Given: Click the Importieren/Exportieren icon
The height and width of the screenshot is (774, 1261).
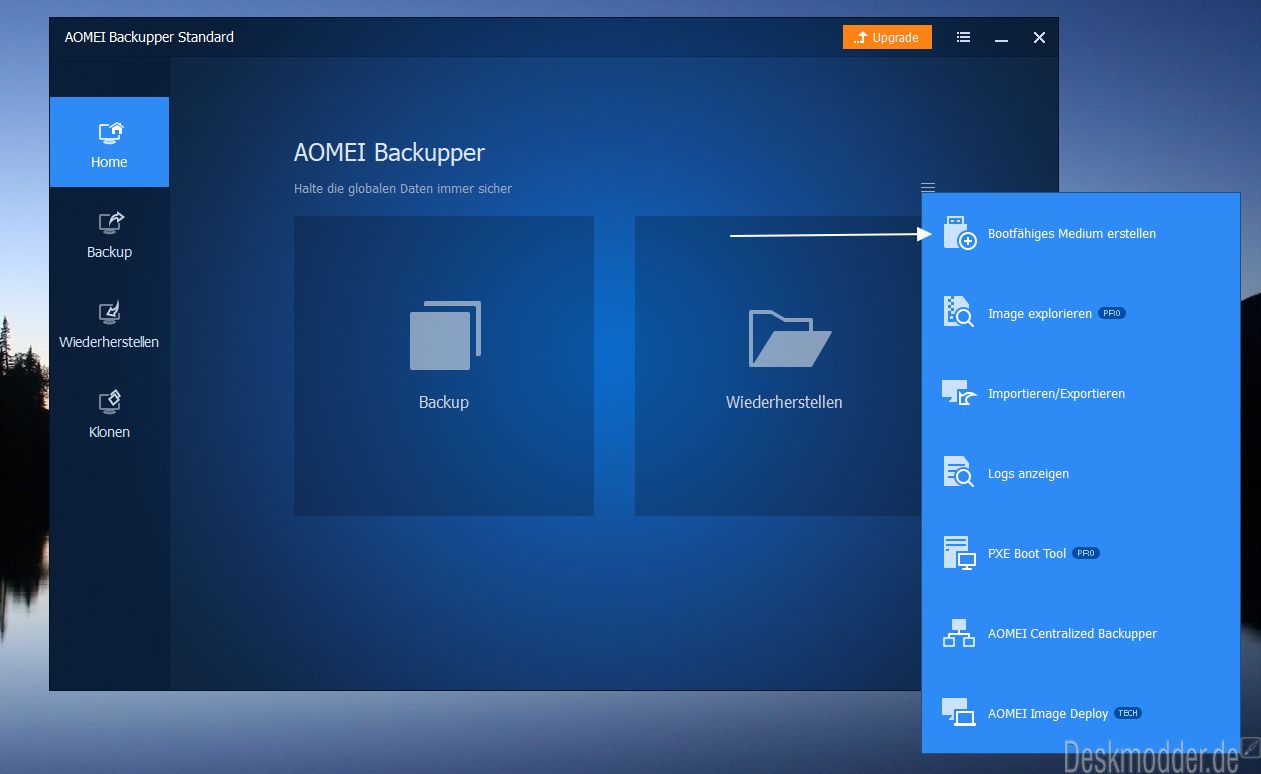Looking at the screenshot, I should point(959,392).
